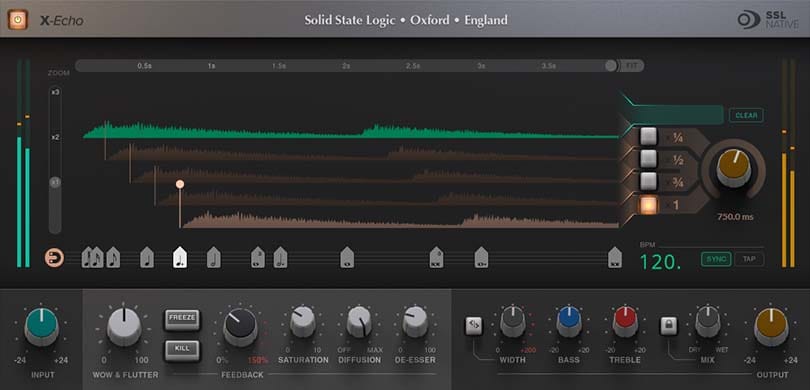810x390 pixels.
Task: Select the whole note triplet marker
Action: (258, 257)
